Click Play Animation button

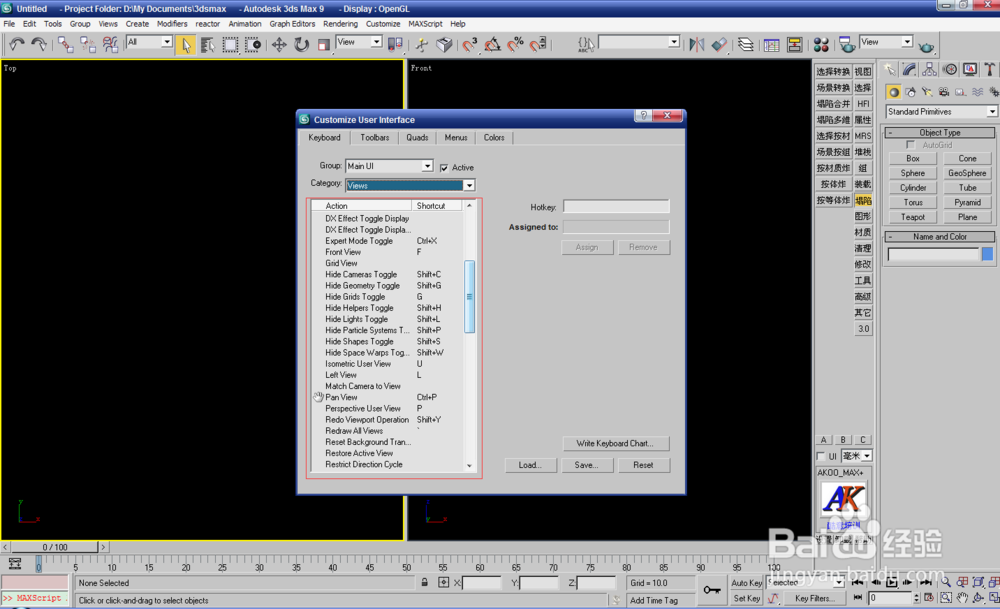point(892,582)
